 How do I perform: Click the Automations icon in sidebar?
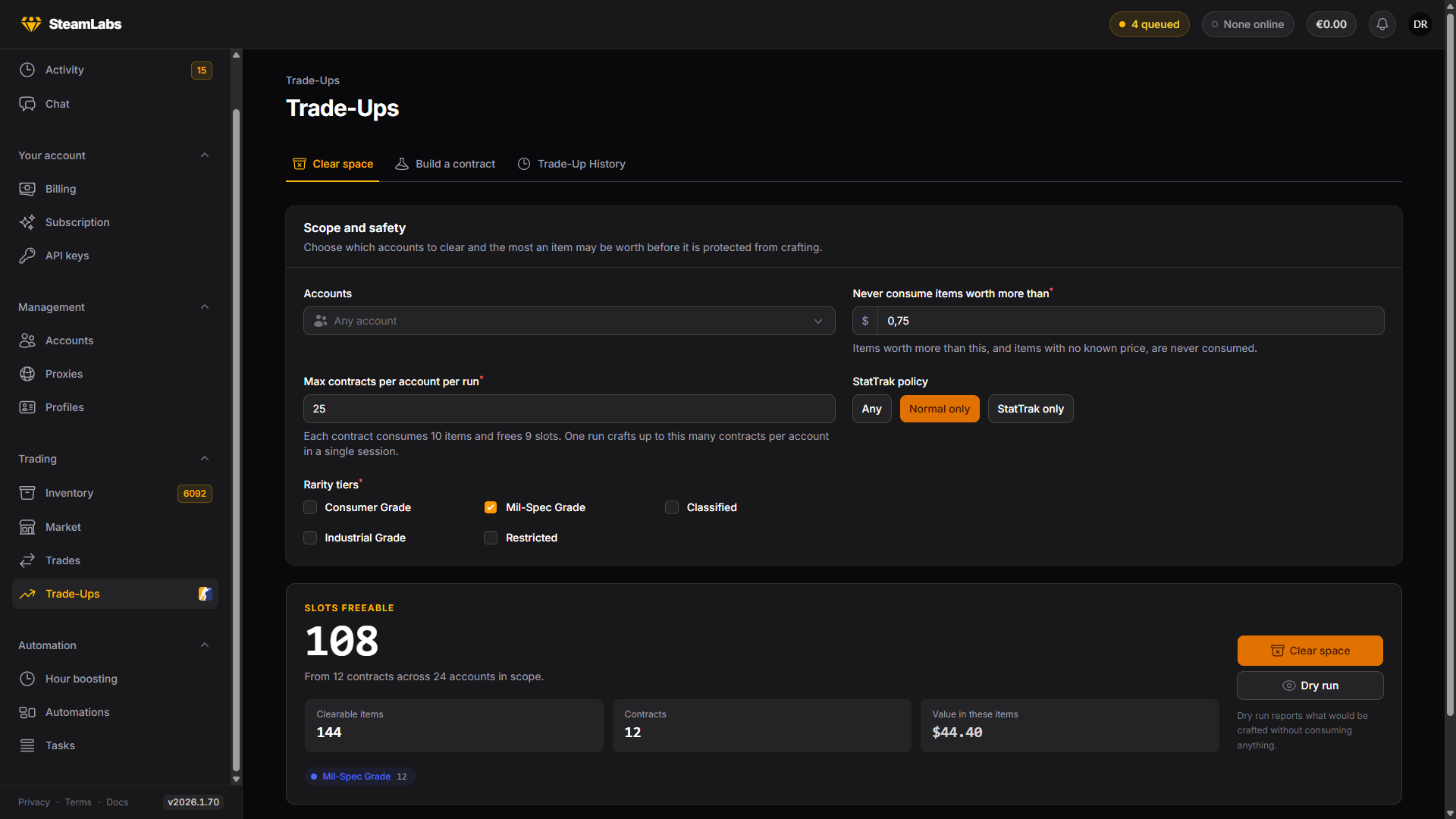pos(27,712)
